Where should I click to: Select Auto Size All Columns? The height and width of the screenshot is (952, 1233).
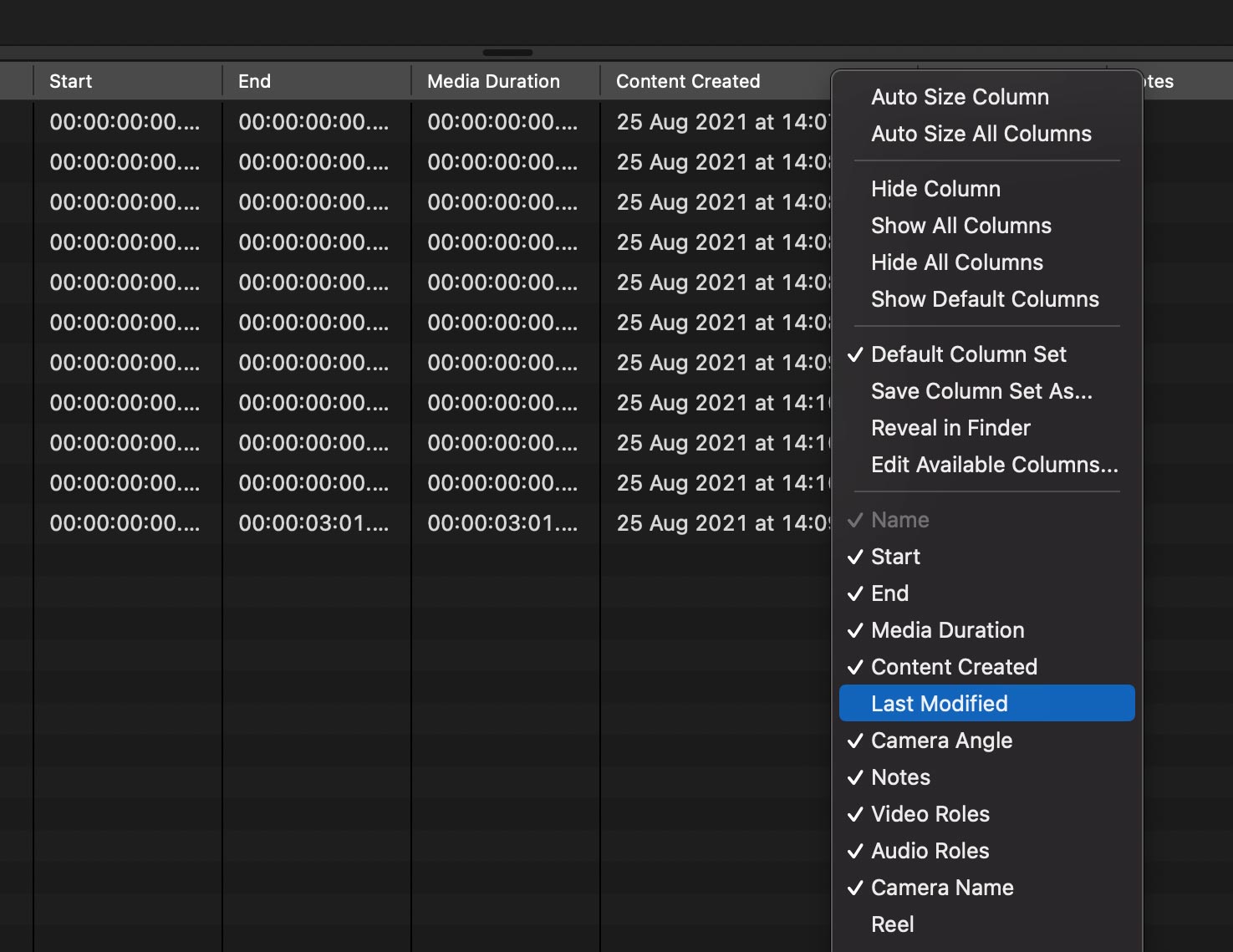[986, 134]
